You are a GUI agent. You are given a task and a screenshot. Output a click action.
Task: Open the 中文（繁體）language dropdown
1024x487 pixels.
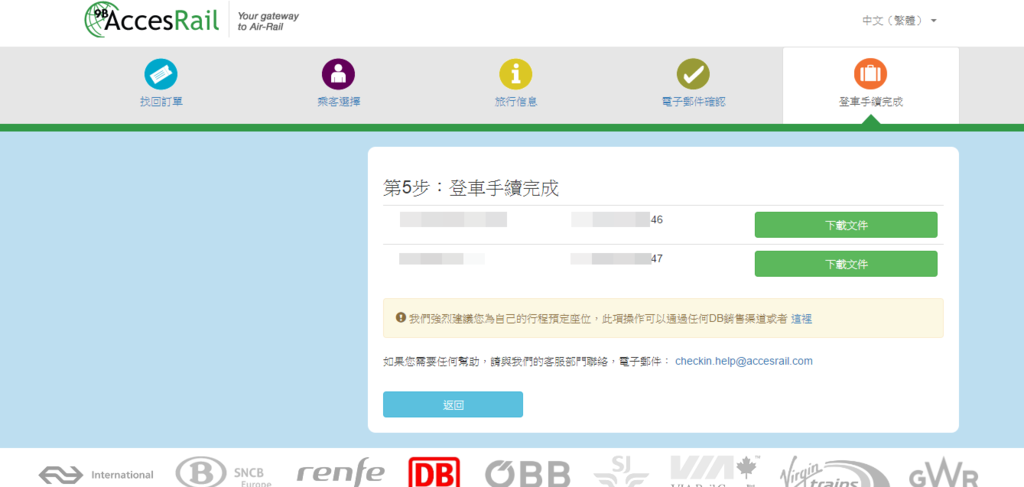click(x=899, y=21)
